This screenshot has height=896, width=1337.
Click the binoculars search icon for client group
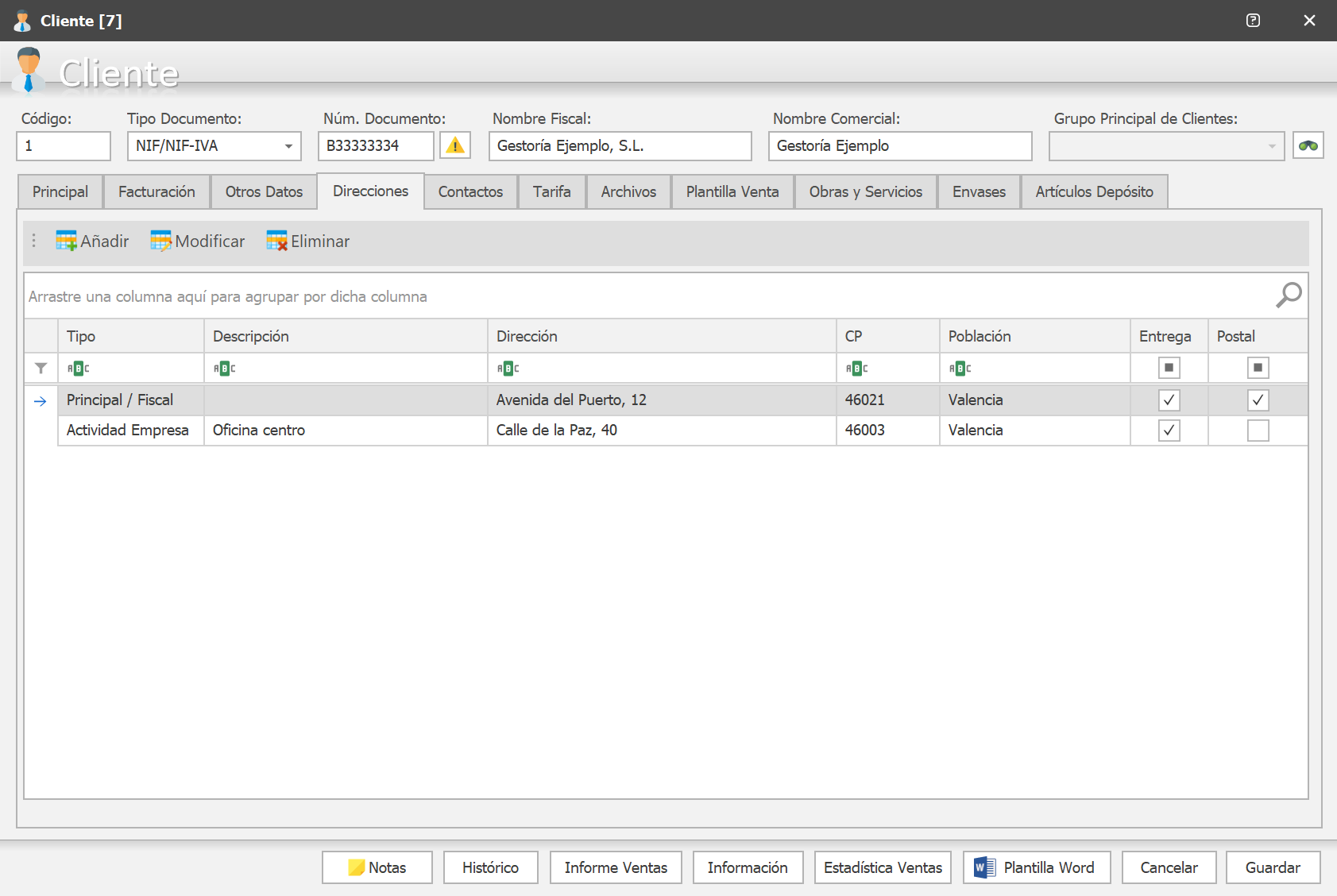[x=1308, y=145]
